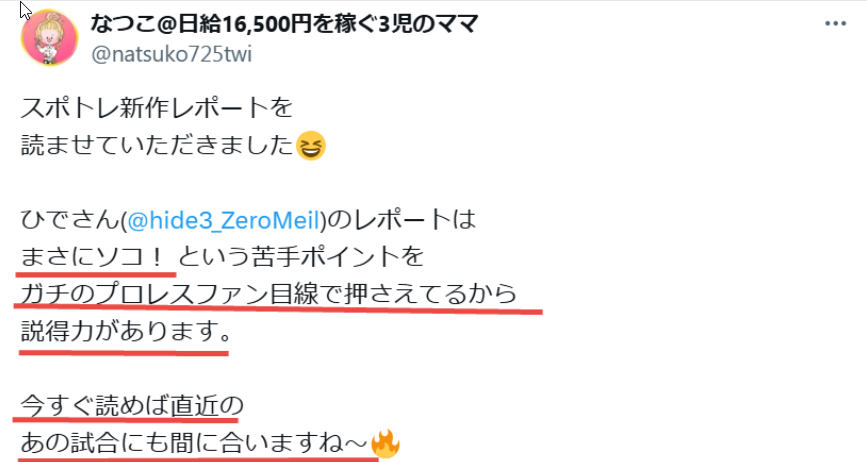This screenshot has height=462, width=867.
Task: Click the fire emoji at tweet end
Action: (385, 443)
